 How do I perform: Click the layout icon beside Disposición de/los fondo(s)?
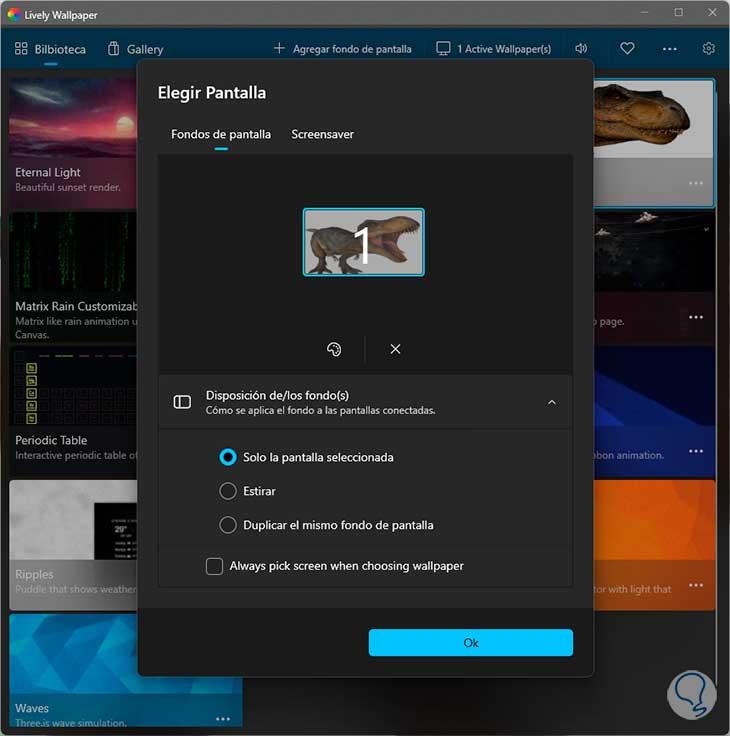[182, 402]
